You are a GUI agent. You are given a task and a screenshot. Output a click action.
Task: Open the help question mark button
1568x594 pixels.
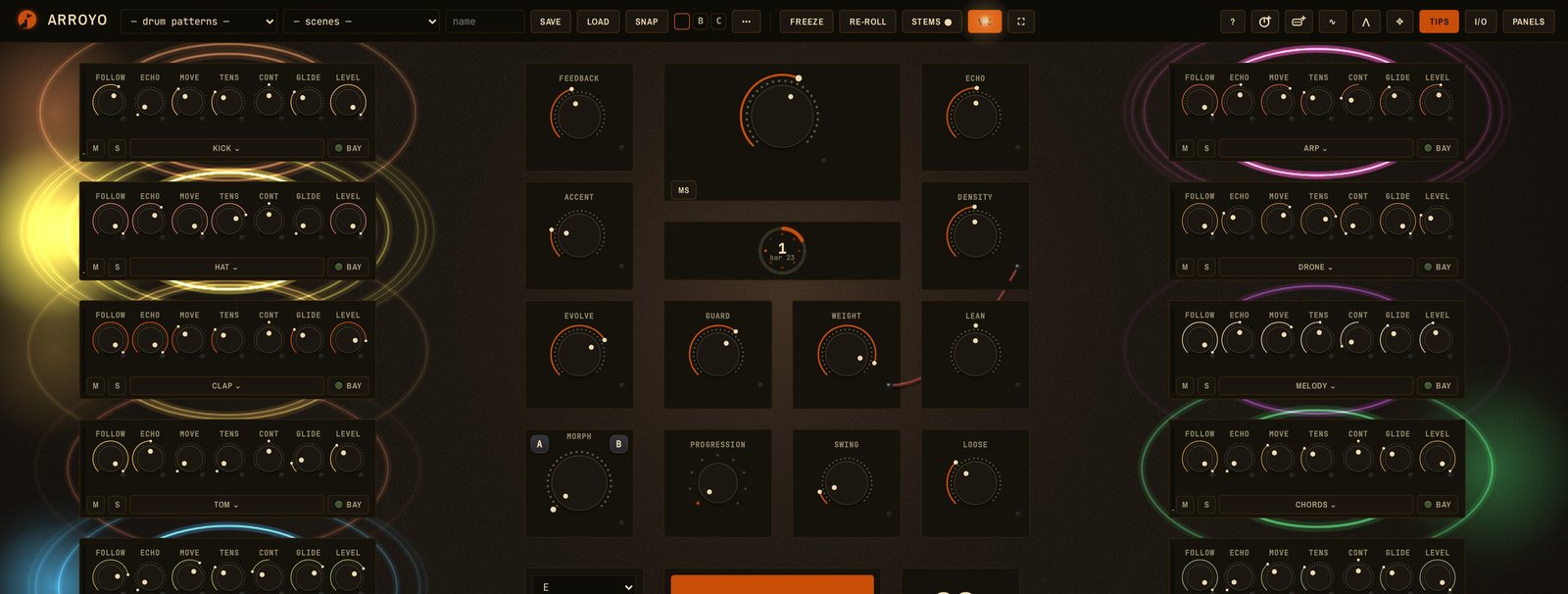pos(1233,22)
